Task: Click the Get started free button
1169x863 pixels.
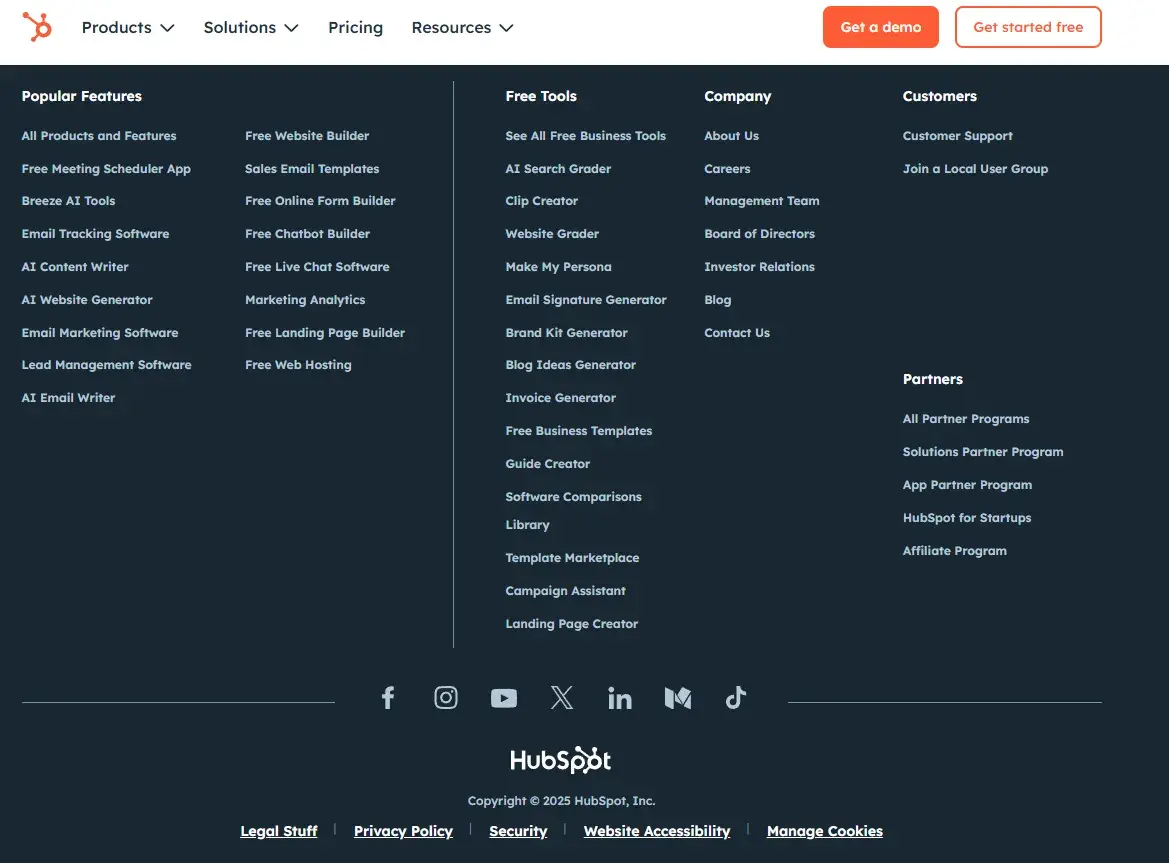Action: coord(1028,28)
